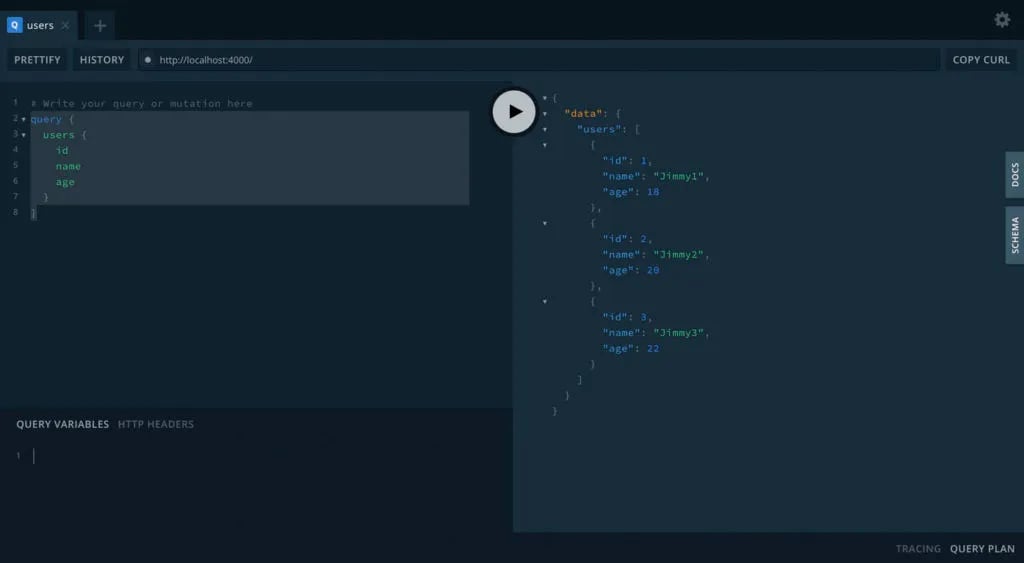The image size is (1024, 563).
Task: Click the age value 20 in response
Action: click(653, 270)
